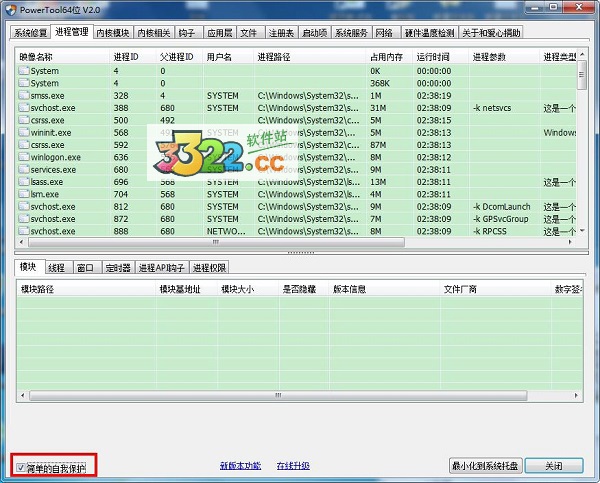
Task: Open the 内核模块 tab
Action: coord(112,33)
